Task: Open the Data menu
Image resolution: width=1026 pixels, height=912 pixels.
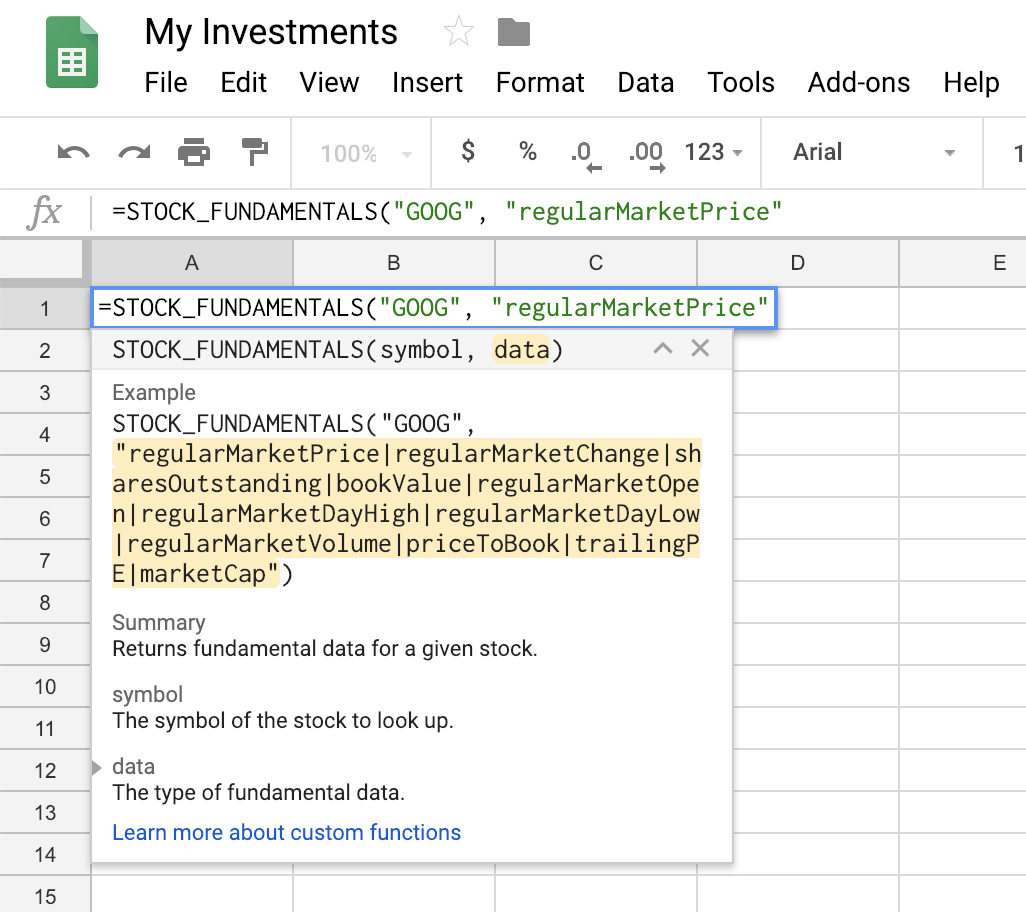Action: click(x=646, y=83)
